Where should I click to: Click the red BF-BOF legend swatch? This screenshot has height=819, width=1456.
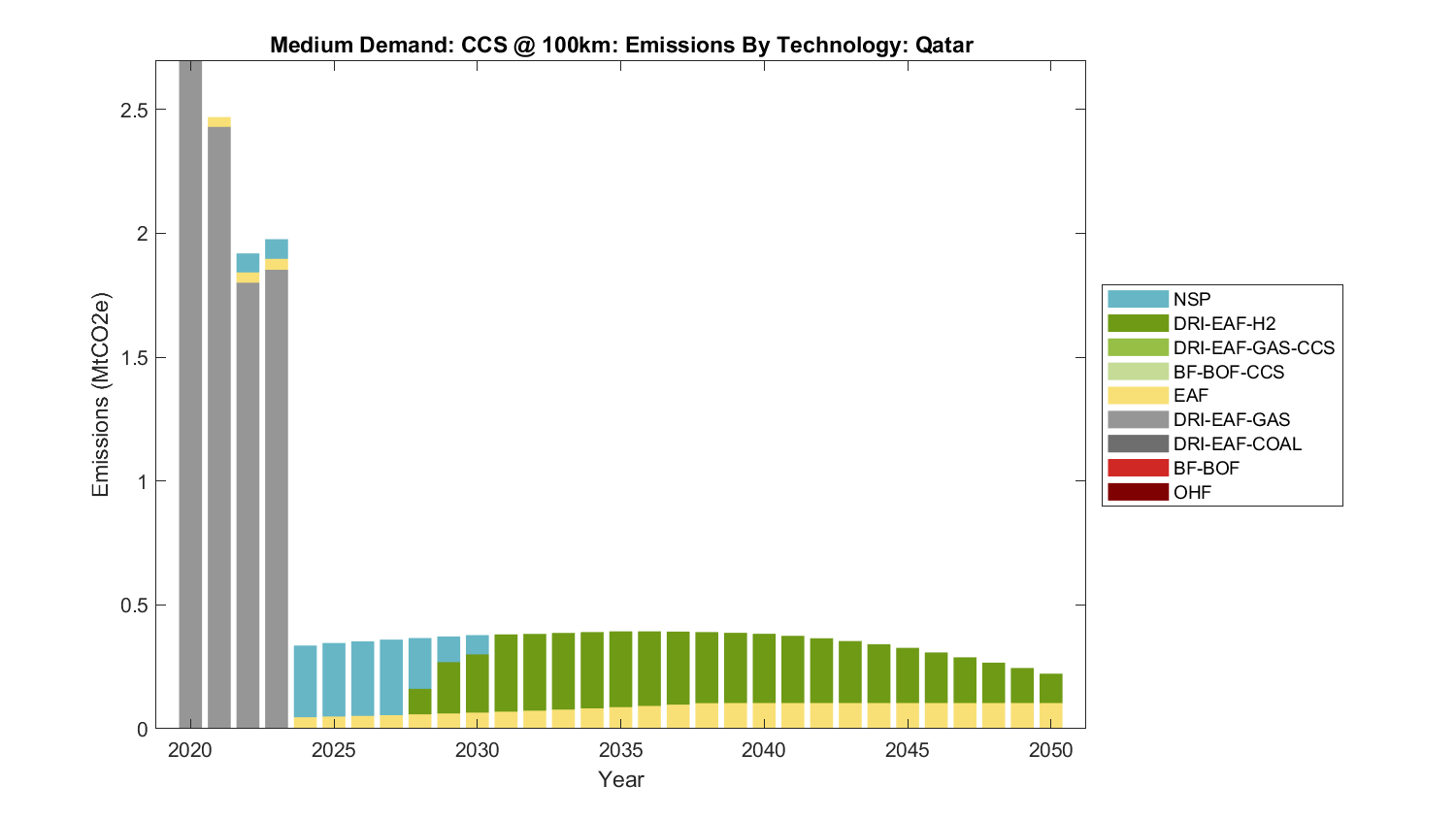point(1138,468)
